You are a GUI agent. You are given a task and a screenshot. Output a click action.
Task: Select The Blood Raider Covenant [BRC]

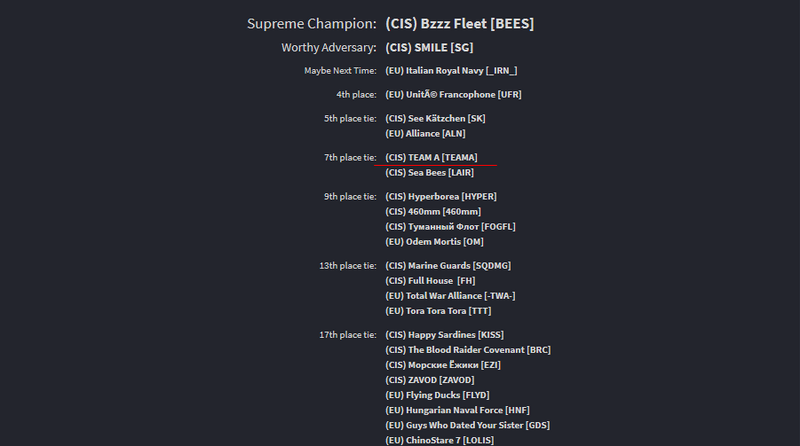click(x=467, y=350)
